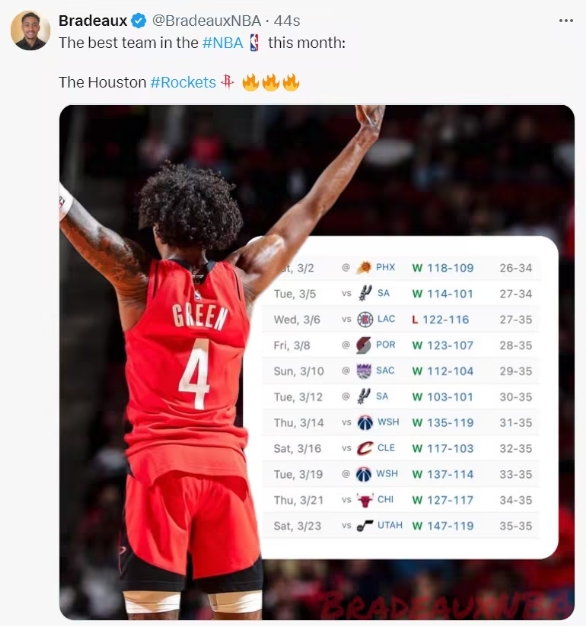The height and width of the screenshot is (626, 588).
Task: Click Bradeaux's profile avatar photo
Action: 30,31
